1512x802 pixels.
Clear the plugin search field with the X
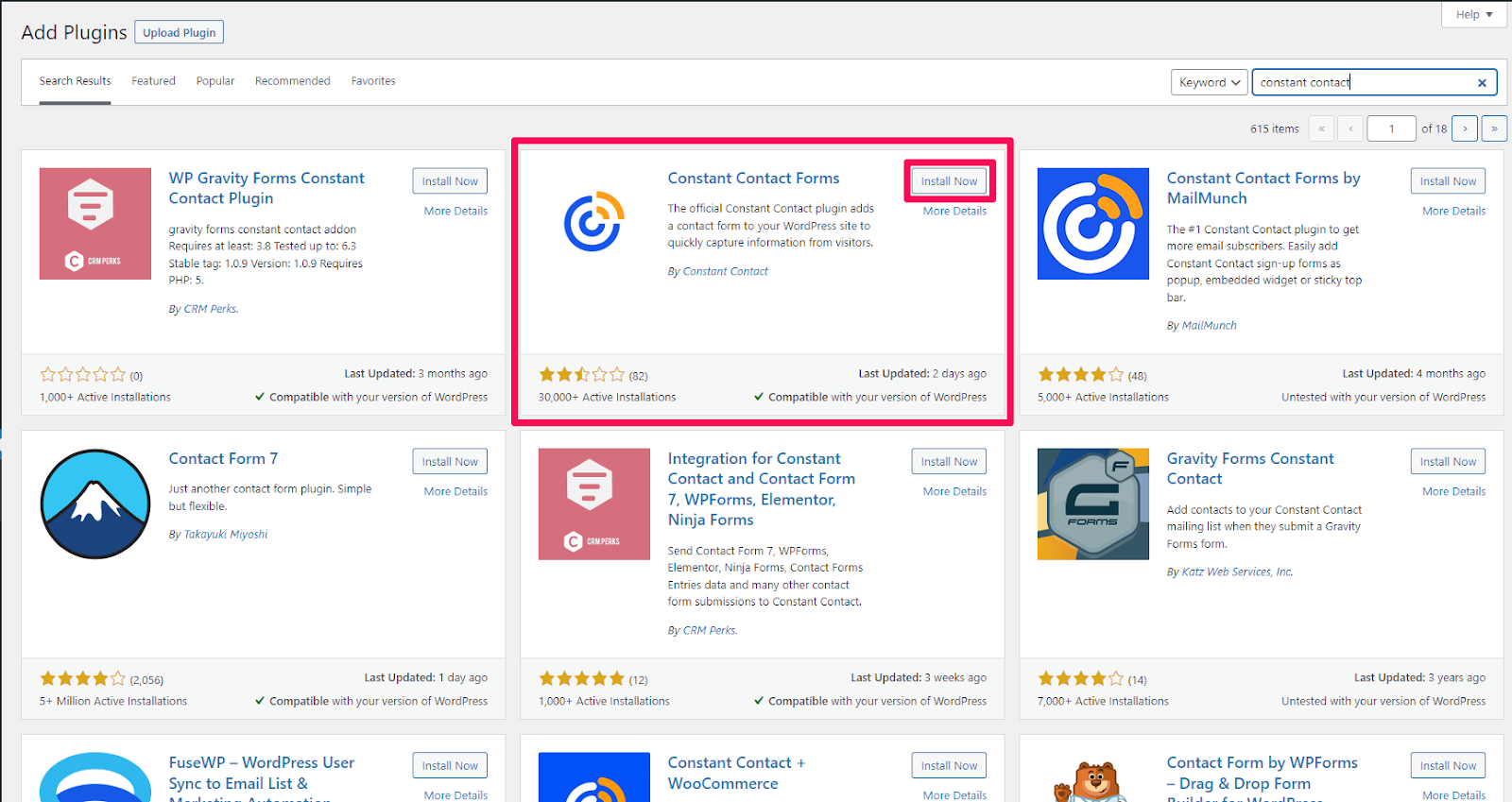[x=1482, y=83]
